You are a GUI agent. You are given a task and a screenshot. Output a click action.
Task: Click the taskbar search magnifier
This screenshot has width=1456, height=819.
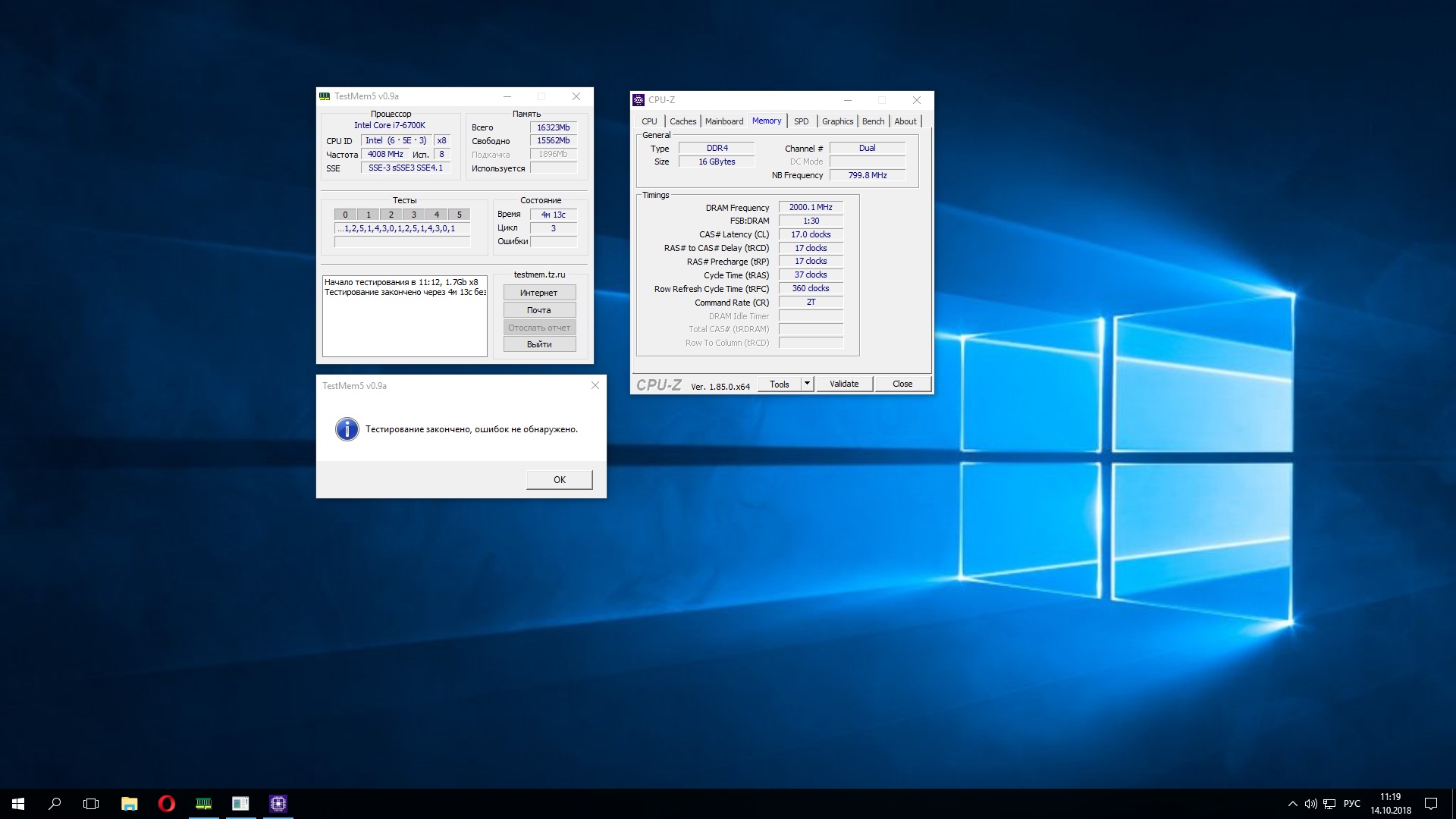[x=55, y=804]
